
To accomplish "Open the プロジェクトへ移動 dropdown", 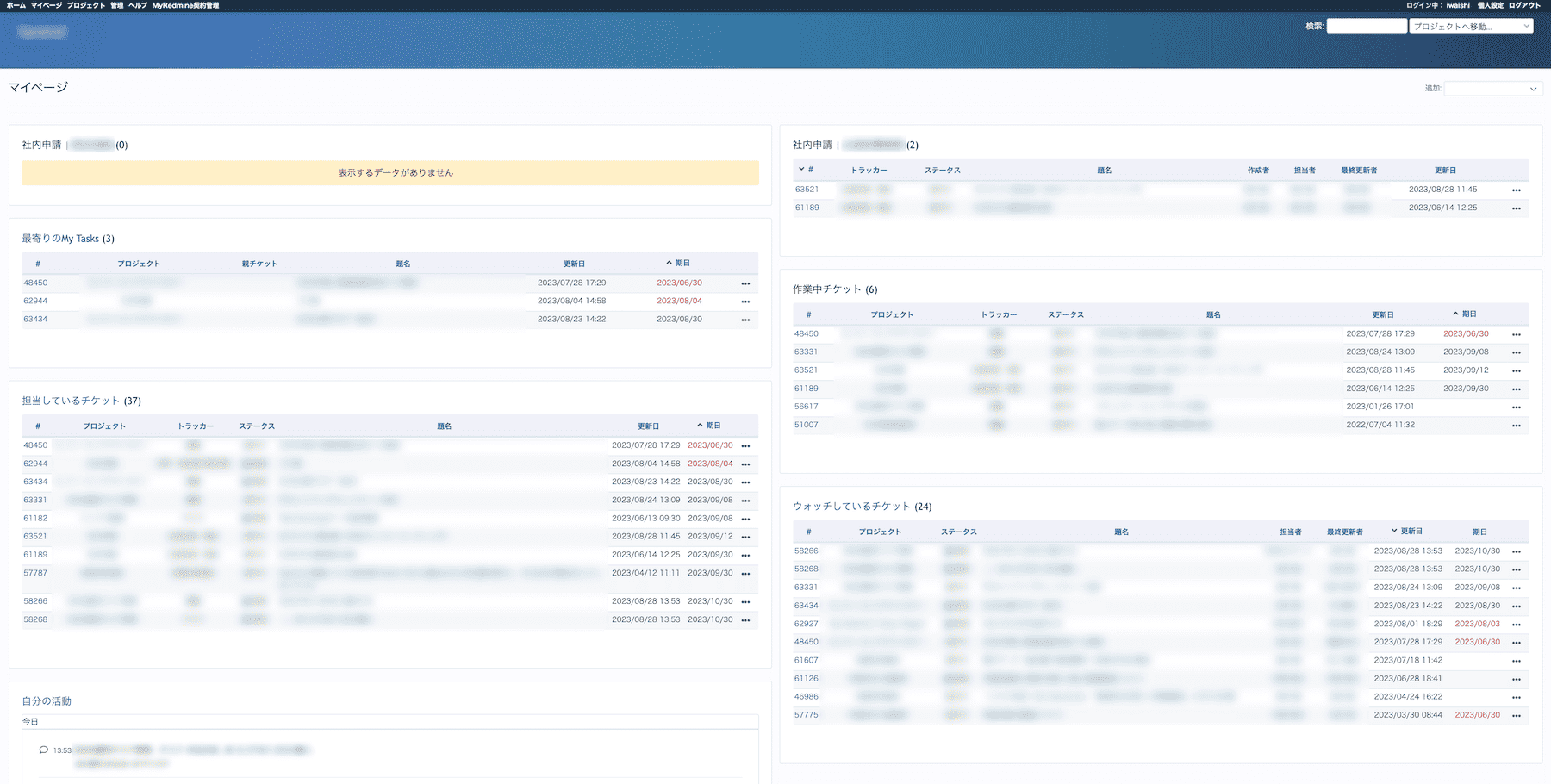I will 1471,27.
